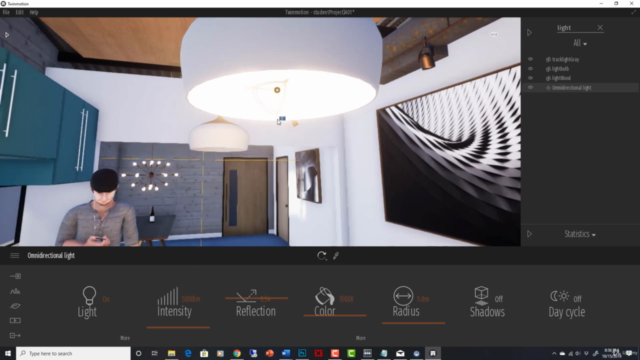This screenshot has width=640, height=360.
Task: Click Type here to search box
Action: 73,353
